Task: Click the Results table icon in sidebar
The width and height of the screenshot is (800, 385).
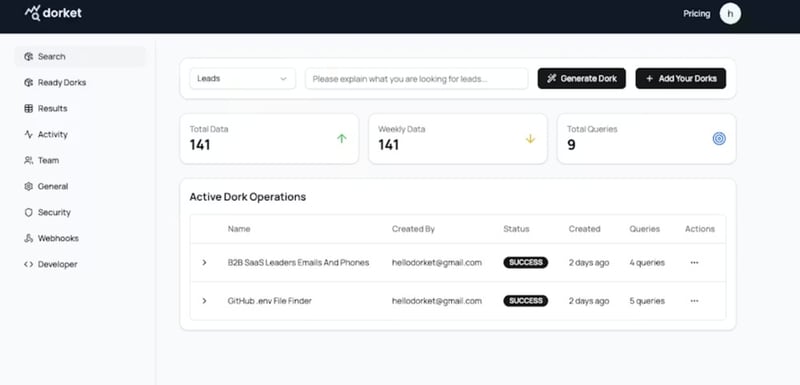Action: [29, 109]
